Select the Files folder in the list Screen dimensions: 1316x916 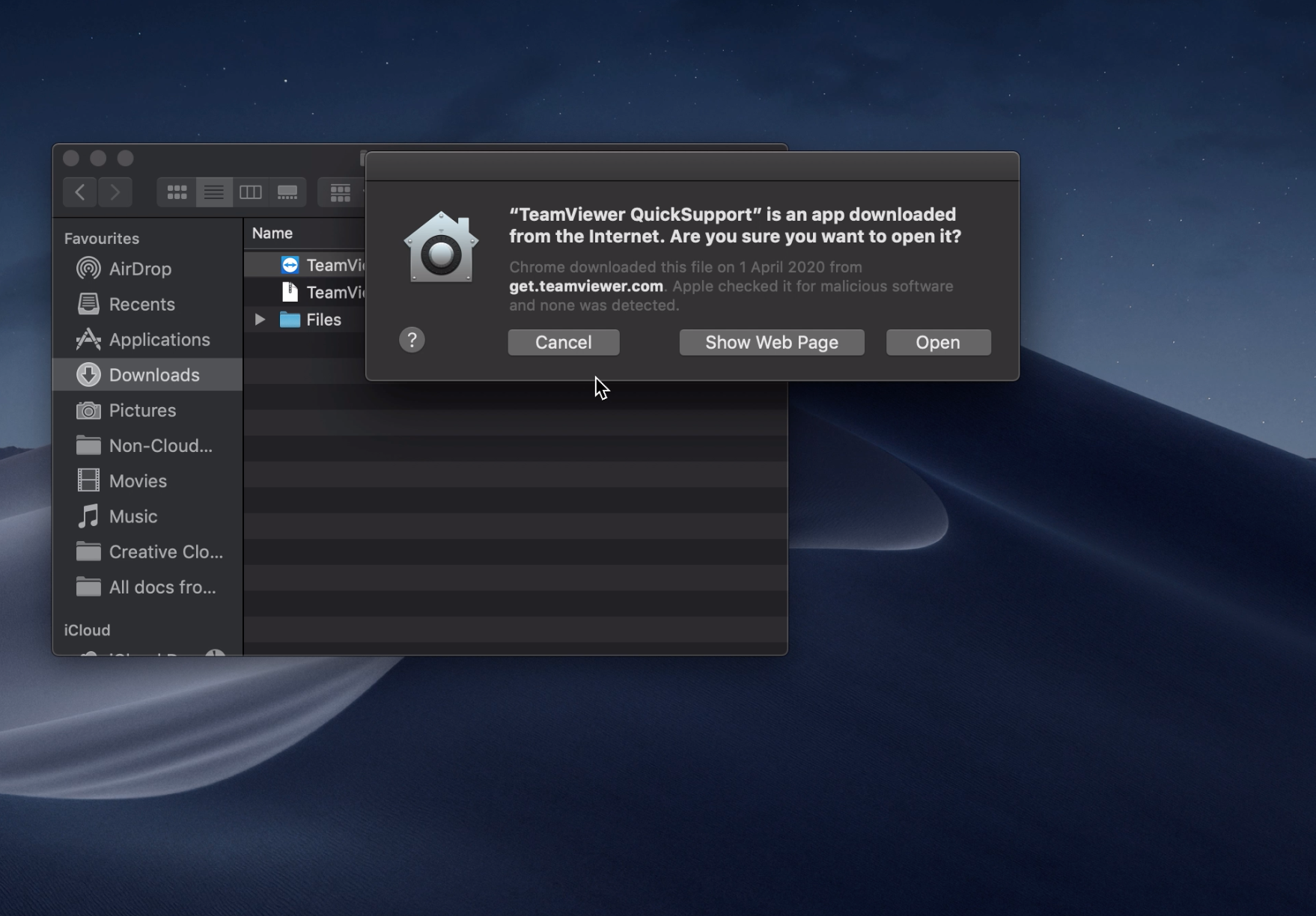tap(322, 320)
